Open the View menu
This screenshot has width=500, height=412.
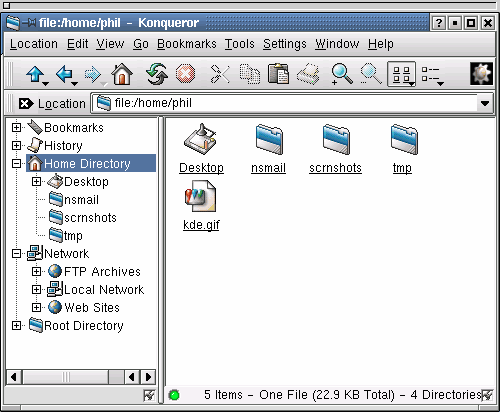110,44
